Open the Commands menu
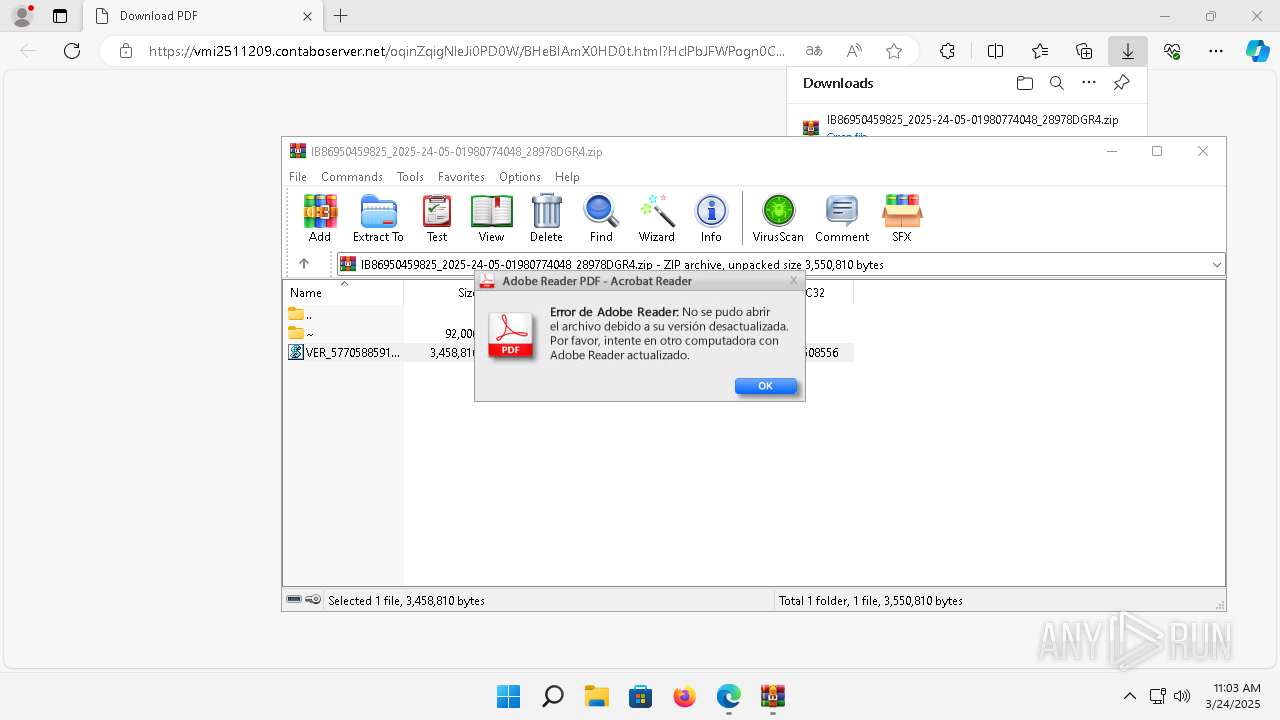Image resolution: width=1280 pixels, height=720 pixels. [352, 177]
